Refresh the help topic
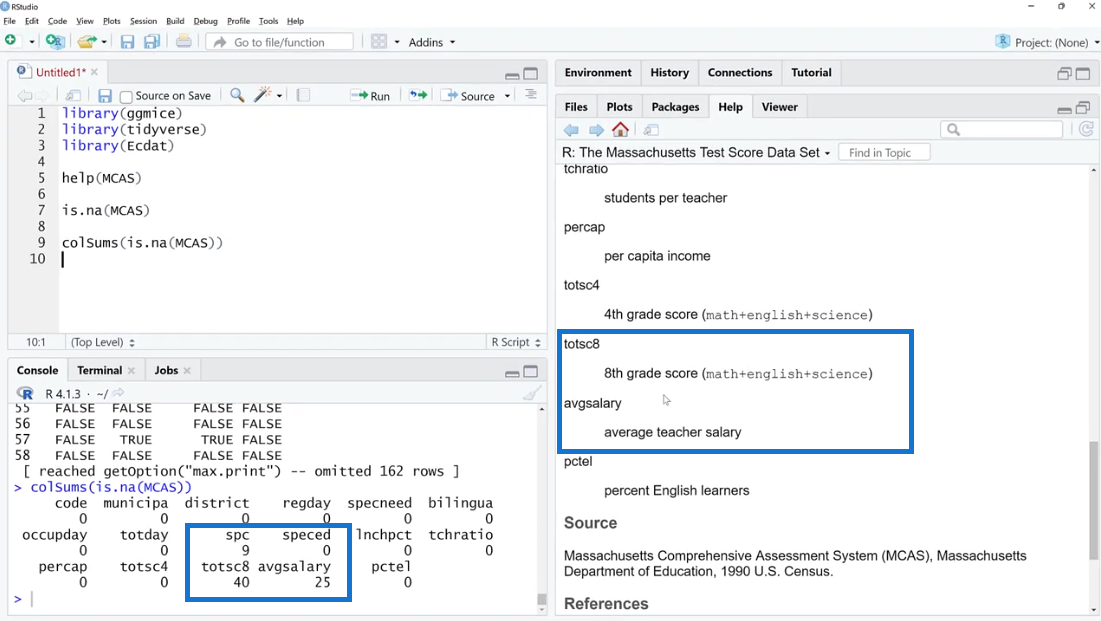This screenshot has height=621, width=1101. [1086, 129]
